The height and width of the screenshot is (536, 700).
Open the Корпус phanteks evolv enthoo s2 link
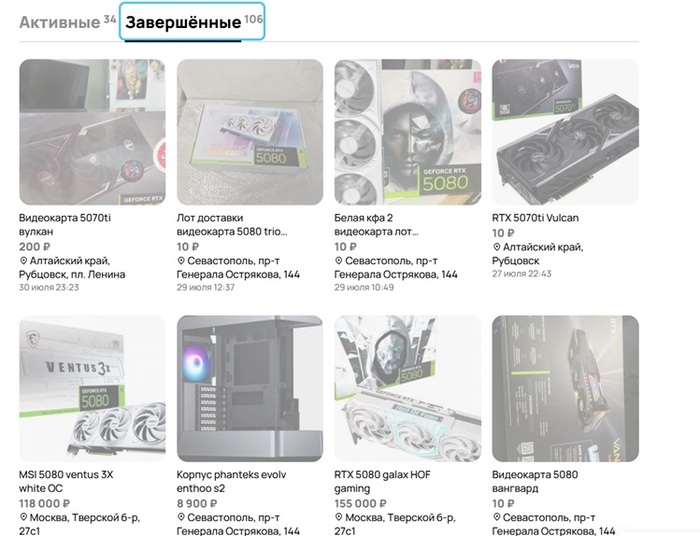231,481
